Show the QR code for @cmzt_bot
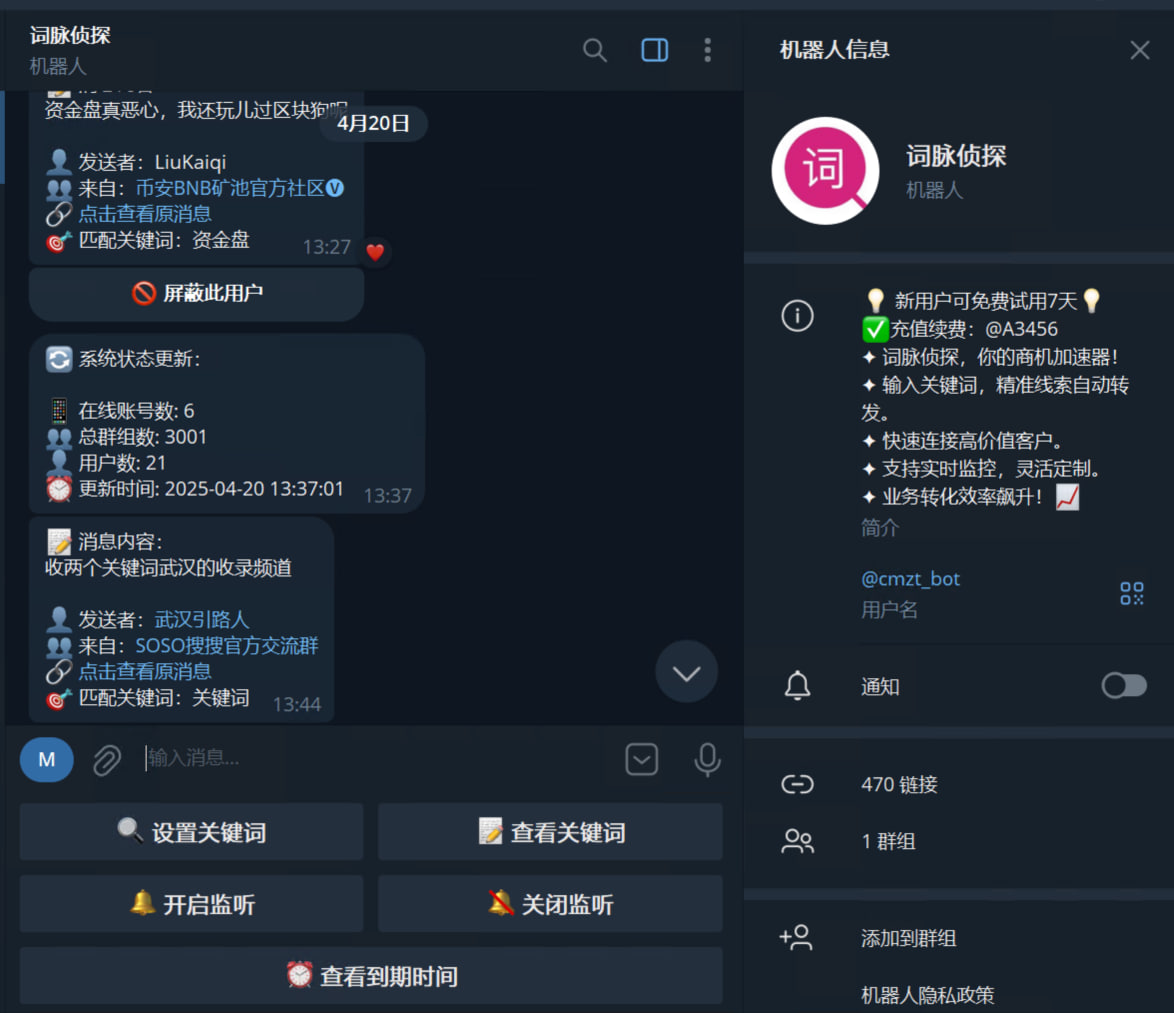The image size is (1174, 1013). coord(1131,594)
